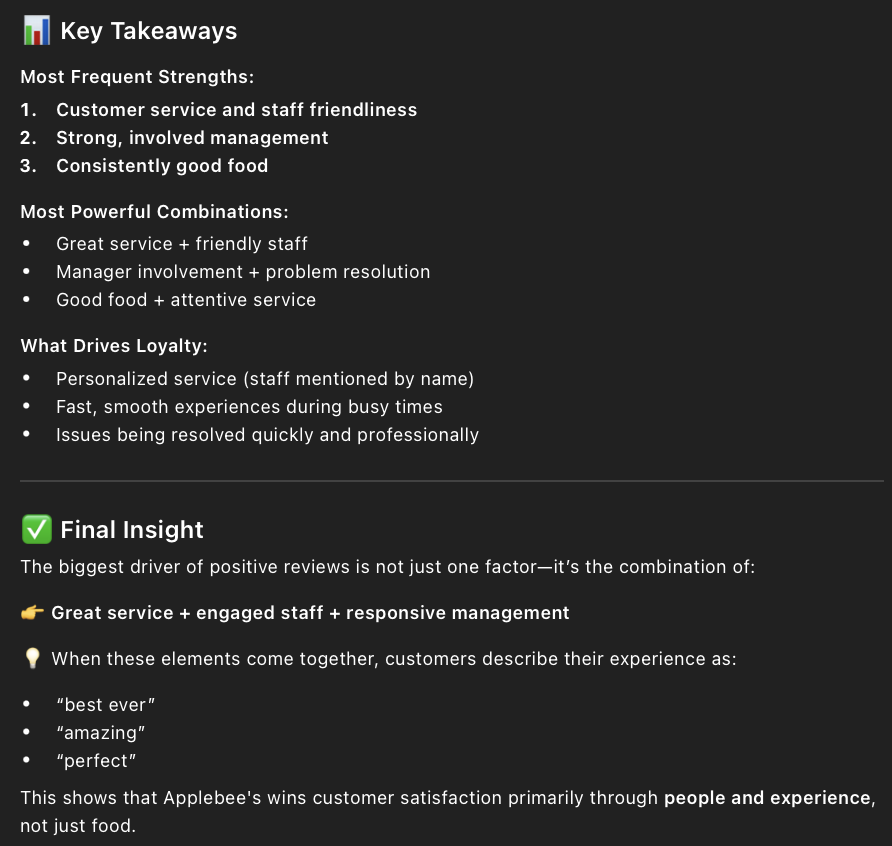Click the "Strong, involved management" list item
892x846 pixels.
point(192,138)
